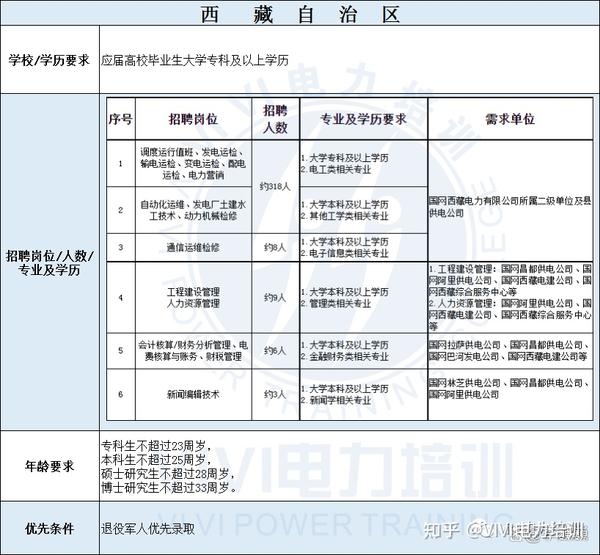600x555 pixels.
Task: Click 应届高校毕业生大学专科及以上学历 text
Action: pyautogui.click(x=195, y=60)
